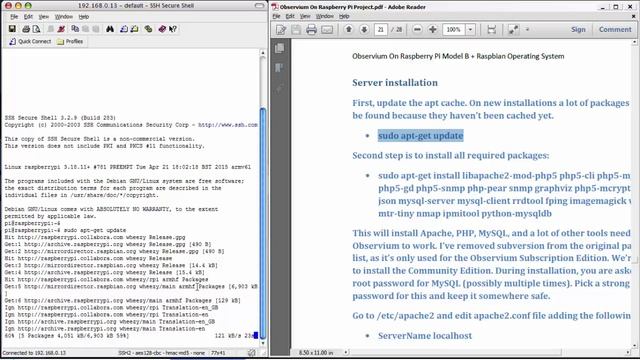Screen dimensions: 640x360
Task: Click the page number field showing 21
Action: (380, 29)
